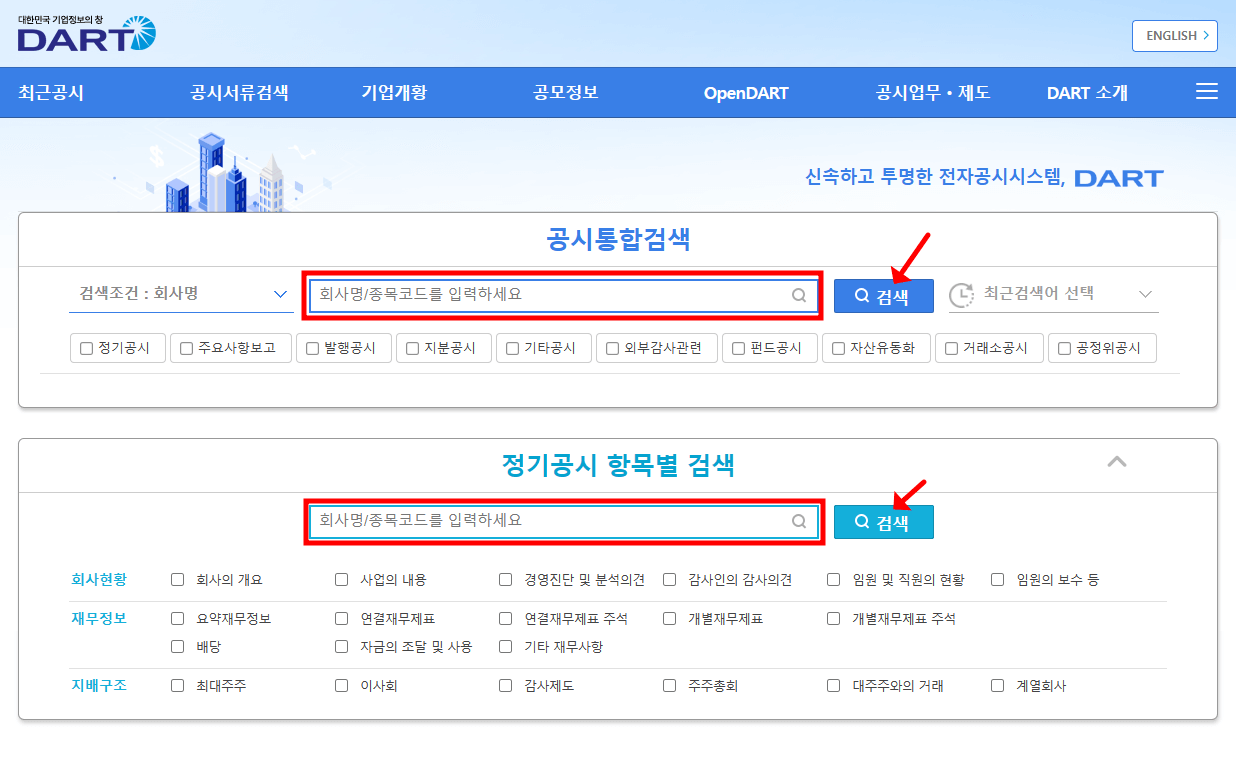Screen dimensions: 1236x769
Task: Select the 최대주주 checkbox
Action: [x=178, y=686]
